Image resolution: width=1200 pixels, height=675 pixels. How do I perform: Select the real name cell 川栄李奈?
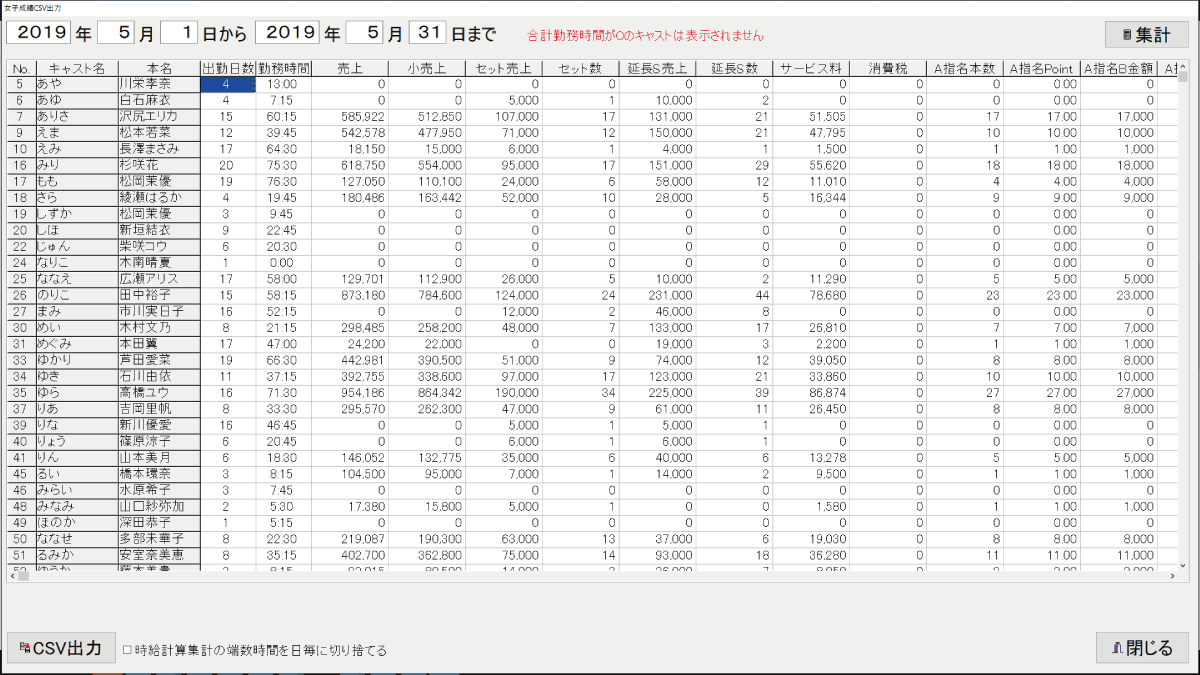tap(159, 85)
